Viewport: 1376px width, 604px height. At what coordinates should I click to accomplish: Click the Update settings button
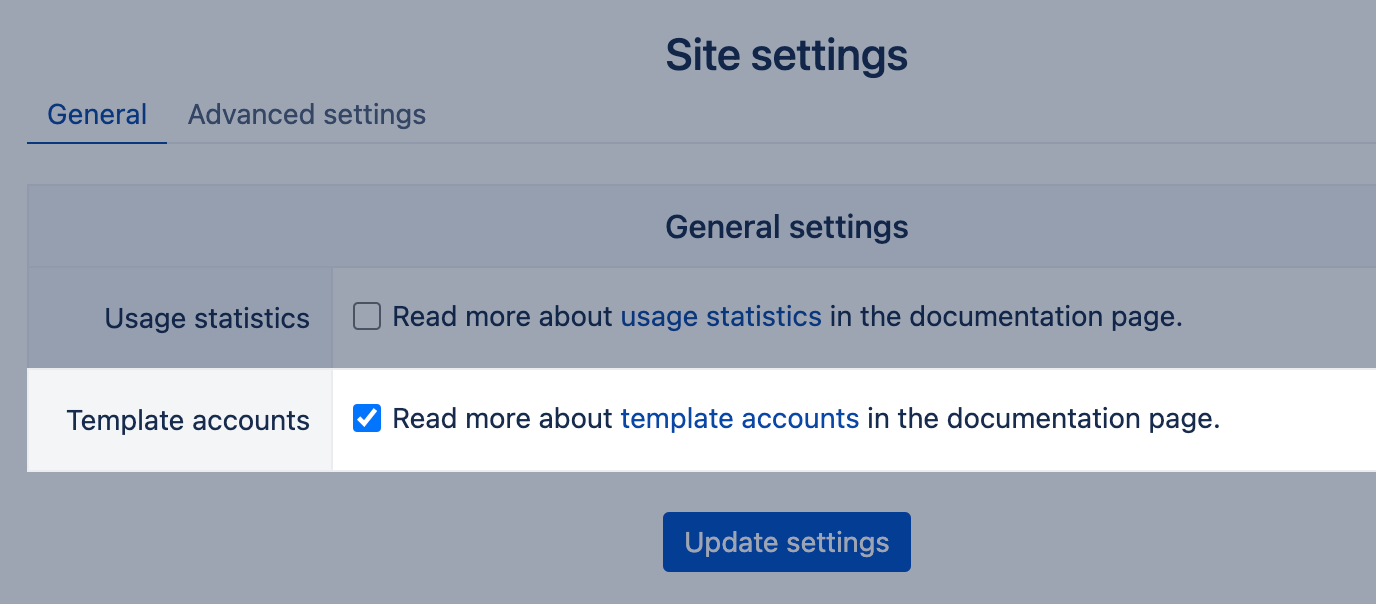786,542
